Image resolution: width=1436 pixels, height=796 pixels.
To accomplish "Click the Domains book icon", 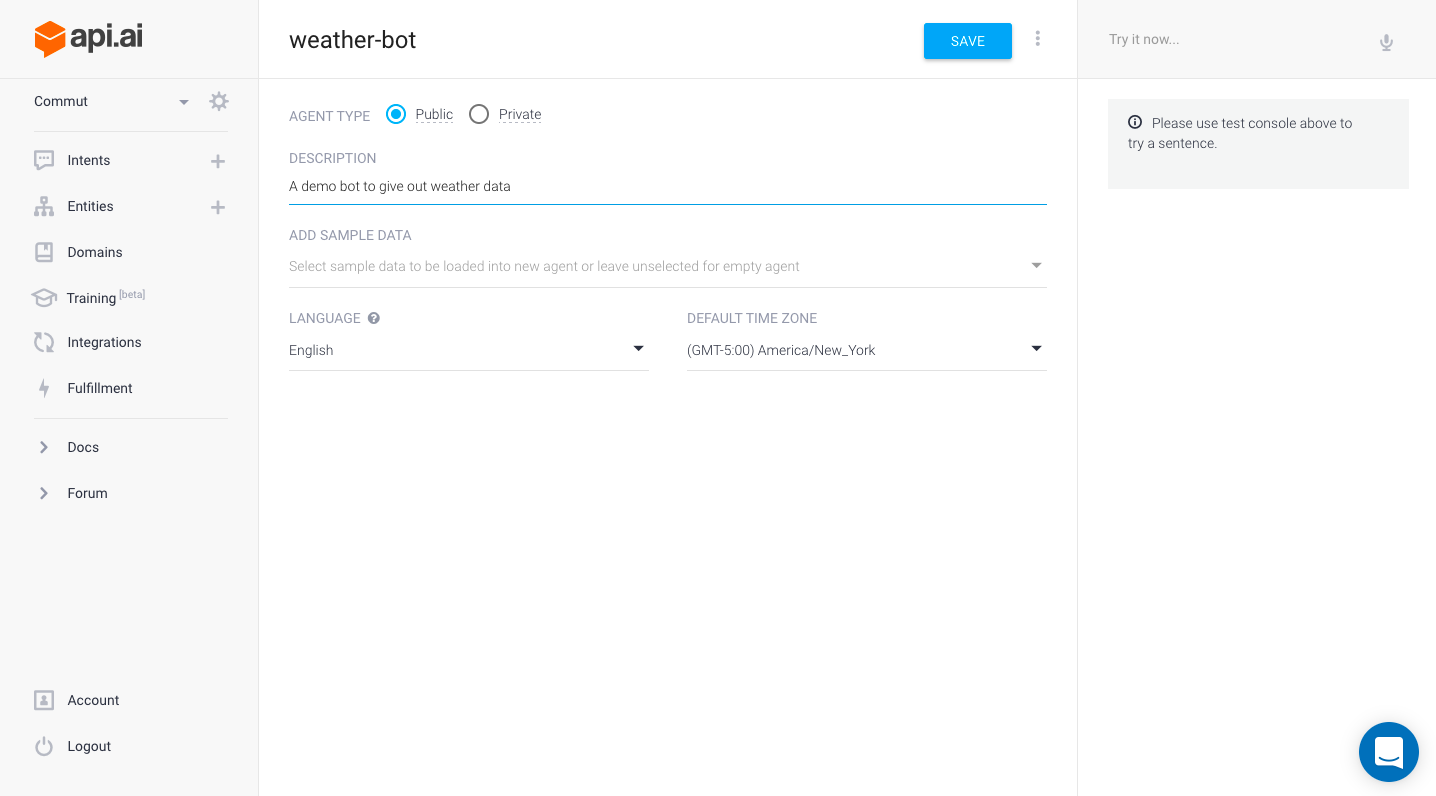I will [x=43, y=252].
